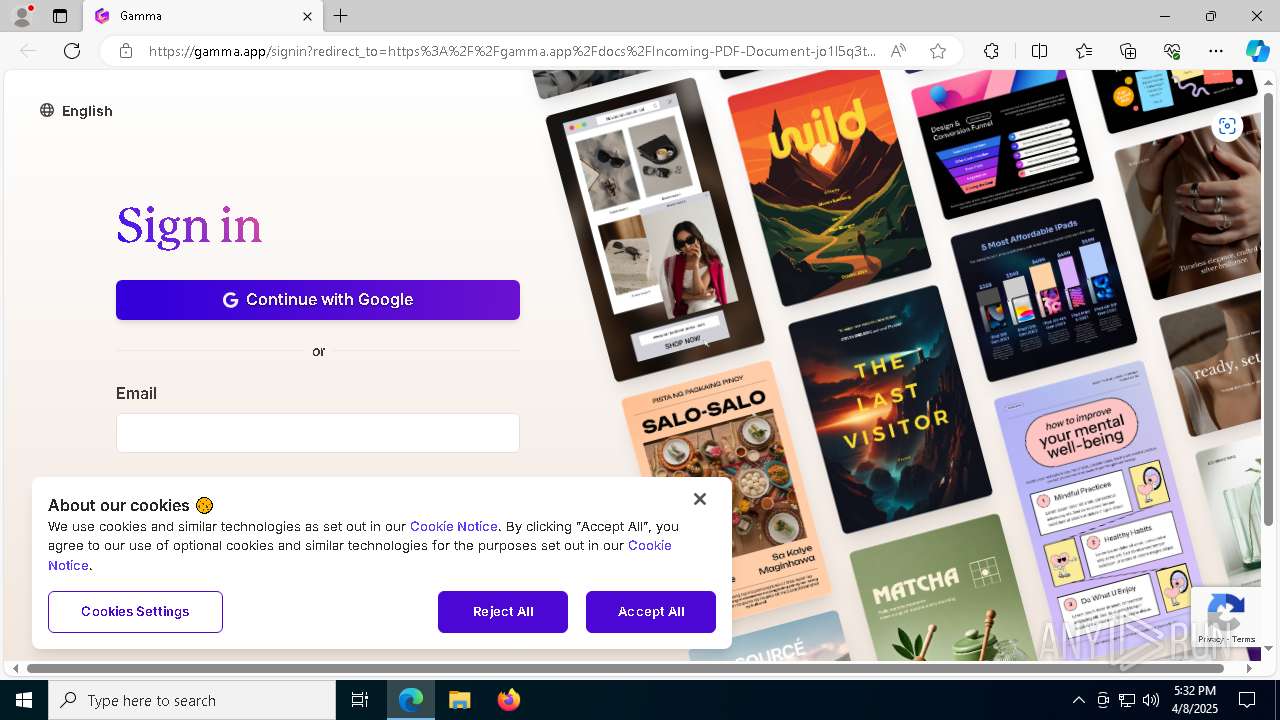
Task: Open Microsoft Edge taskbar icon
Action: pos(411,700)
